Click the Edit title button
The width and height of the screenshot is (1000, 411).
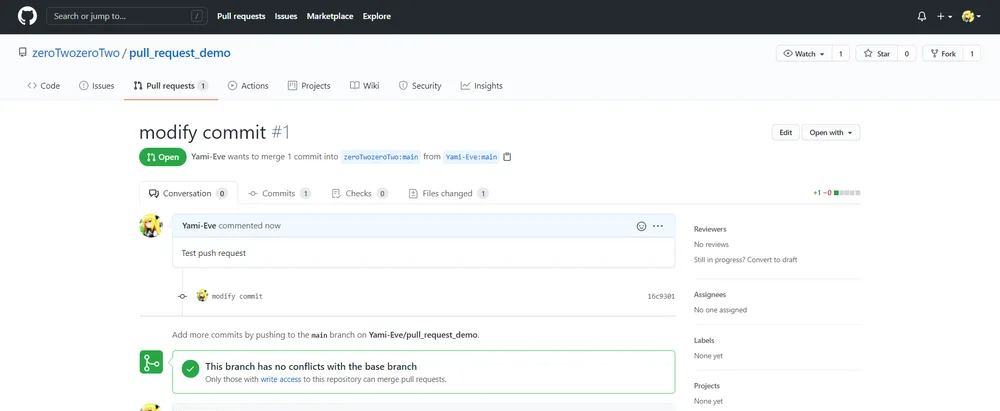click(x=785, y=133)
